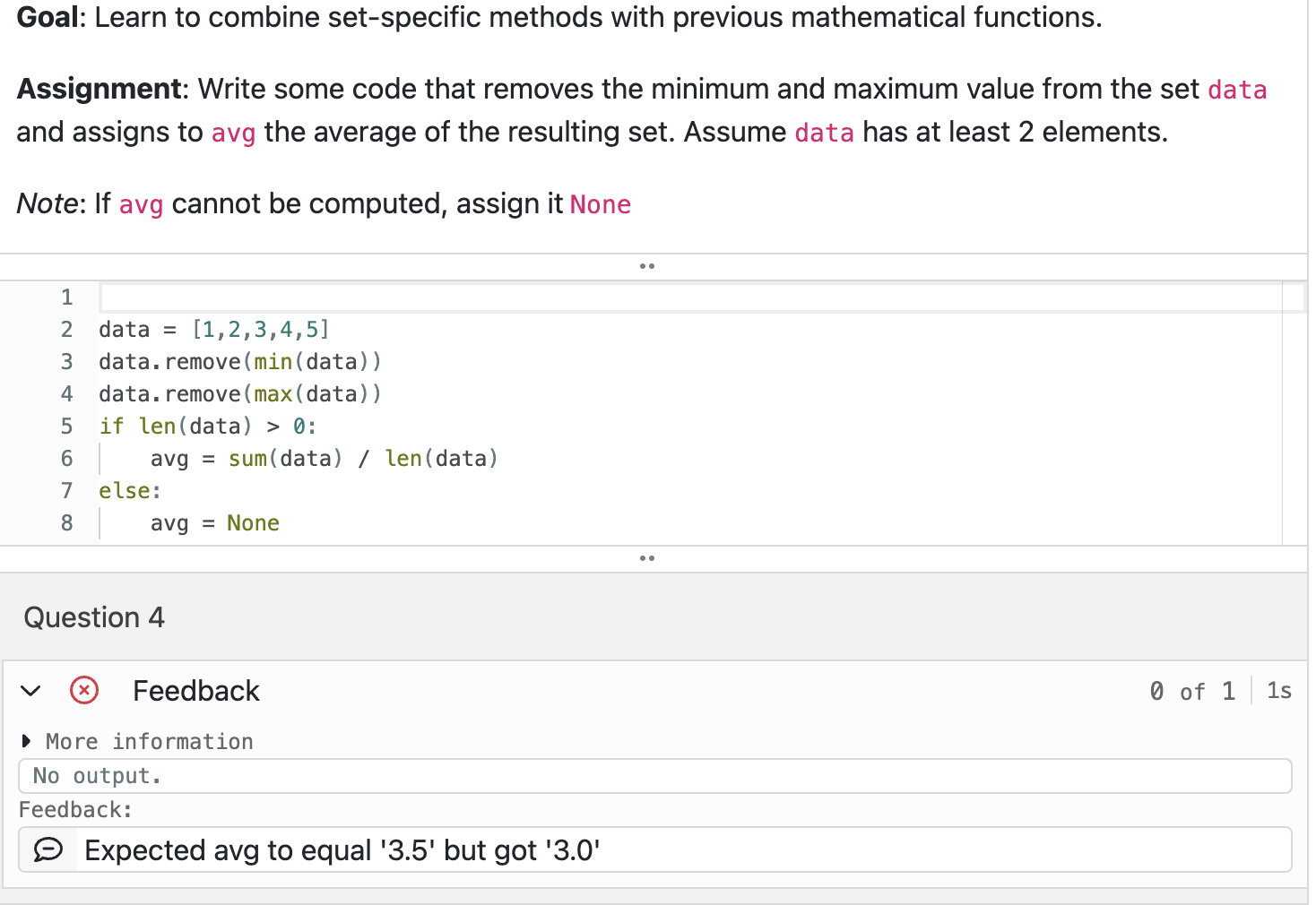Expand the More information disclosure triangle
Screen dimensions: 1316x905
pyautogui.click(x=25, y=740)
